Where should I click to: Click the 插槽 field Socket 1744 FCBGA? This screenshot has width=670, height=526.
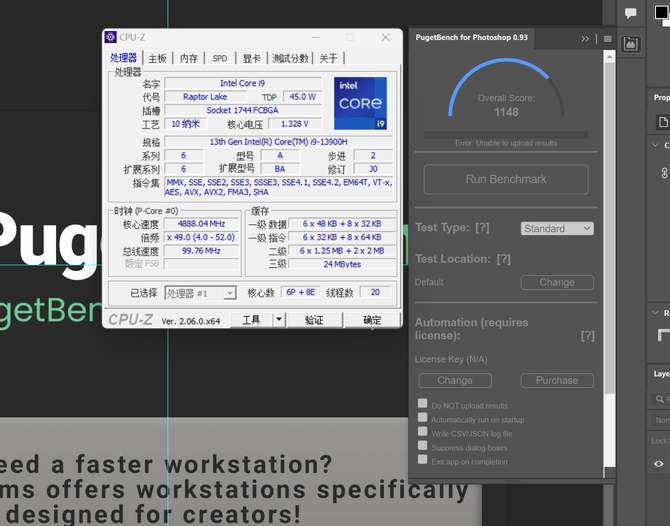tap(243, 110)
